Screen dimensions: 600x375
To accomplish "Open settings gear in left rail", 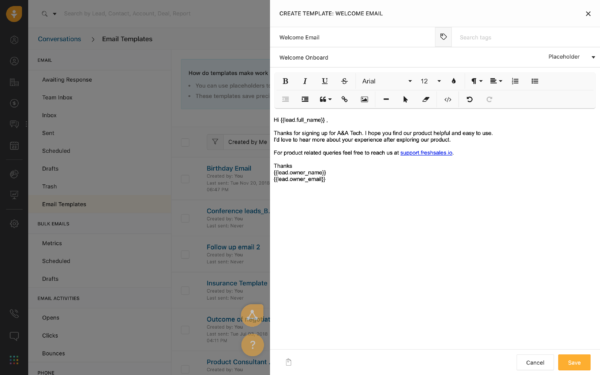I will coord(14,224).
